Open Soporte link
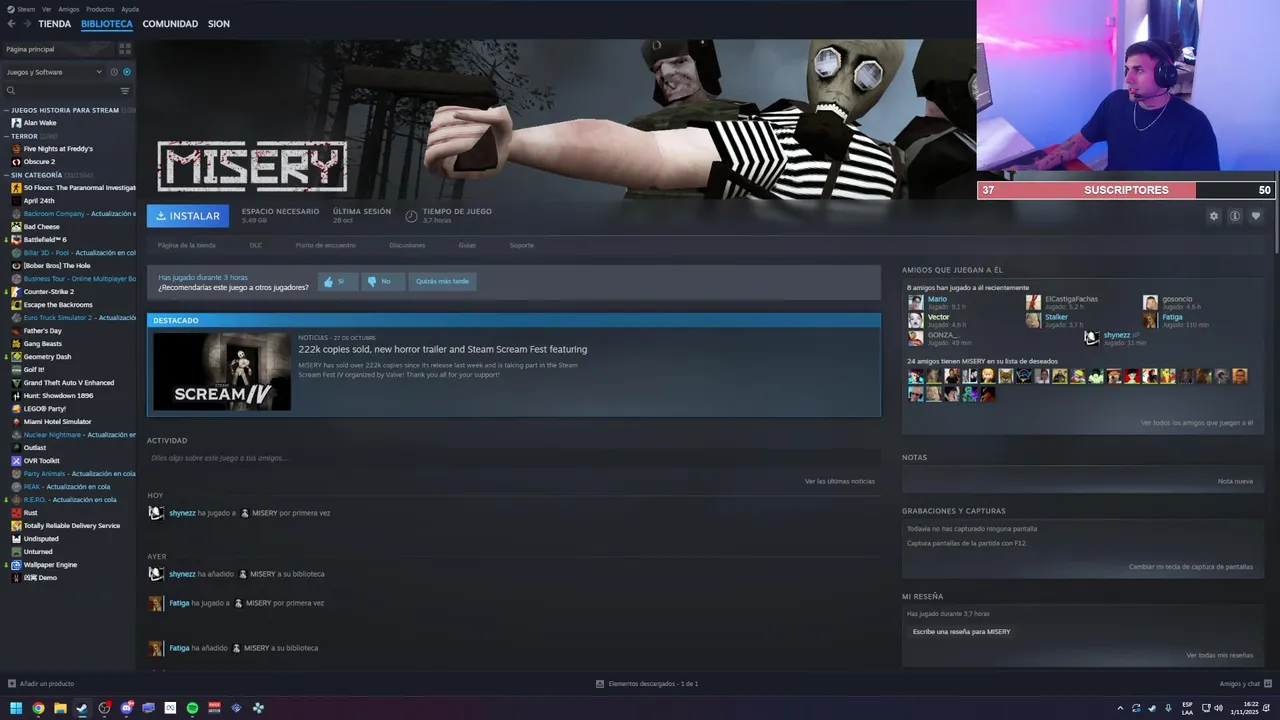Screen dimensions: 1280x720 pyautogui.click(x=521, y=245)
